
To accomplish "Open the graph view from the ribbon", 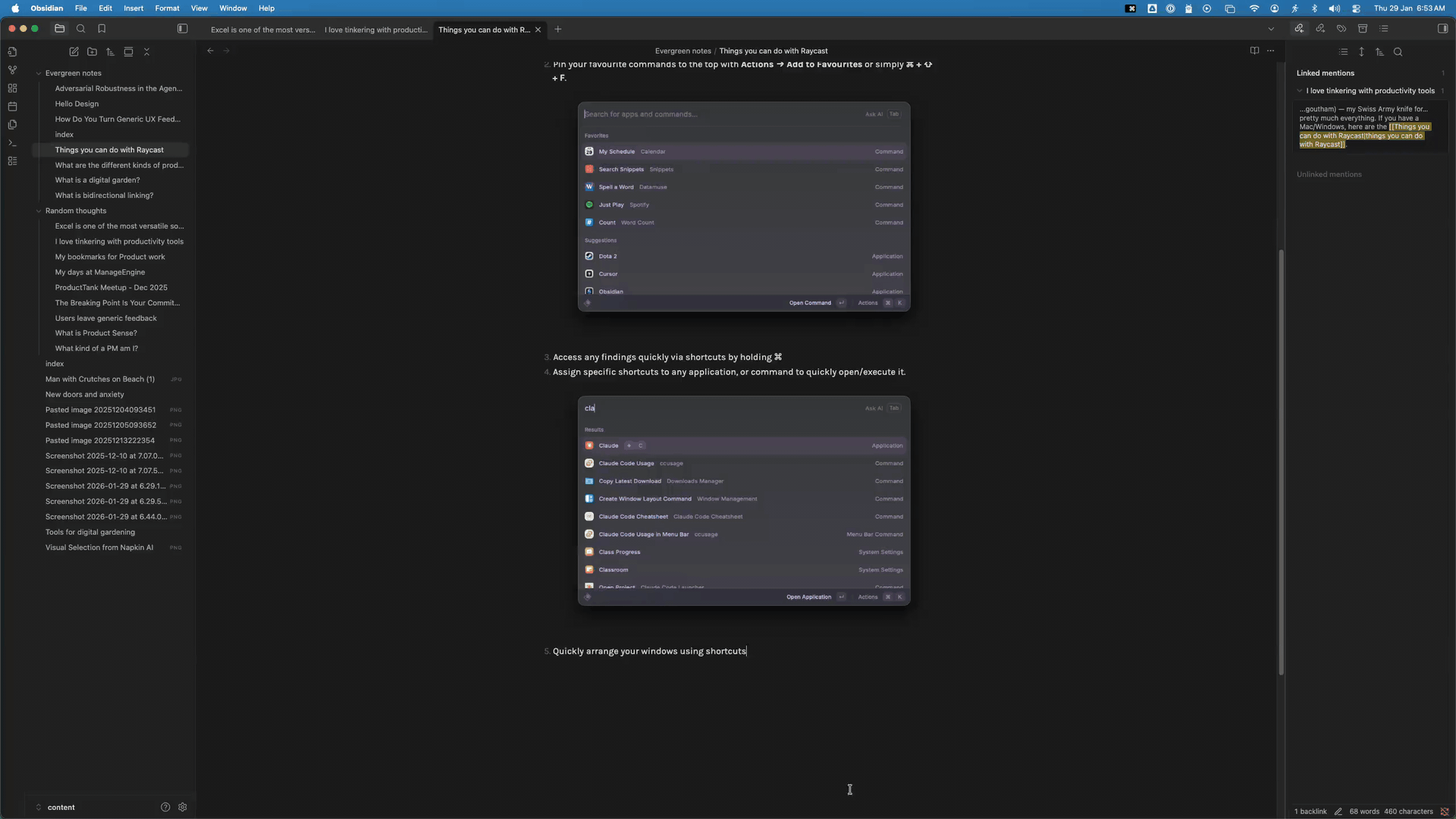I will (x=12, y=70).
